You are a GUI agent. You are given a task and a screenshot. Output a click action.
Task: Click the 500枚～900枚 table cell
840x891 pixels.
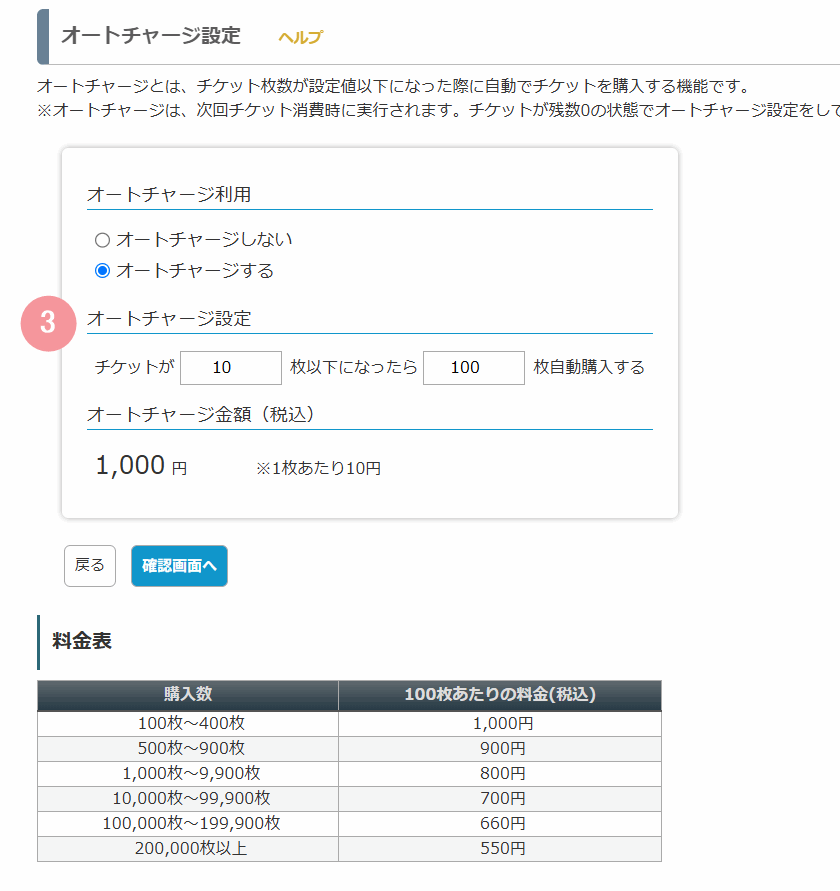(188, 749)
